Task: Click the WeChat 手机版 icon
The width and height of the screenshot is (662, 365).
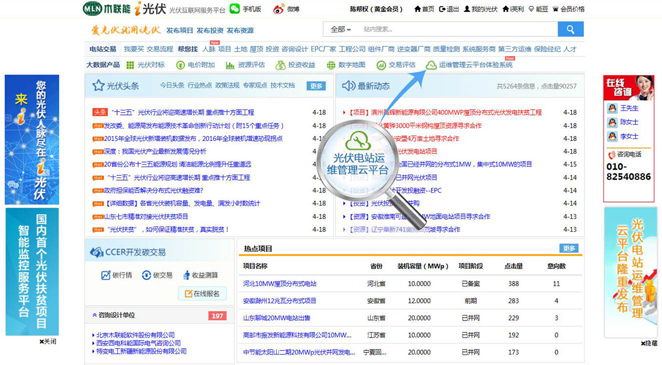Action: (235, 8)
